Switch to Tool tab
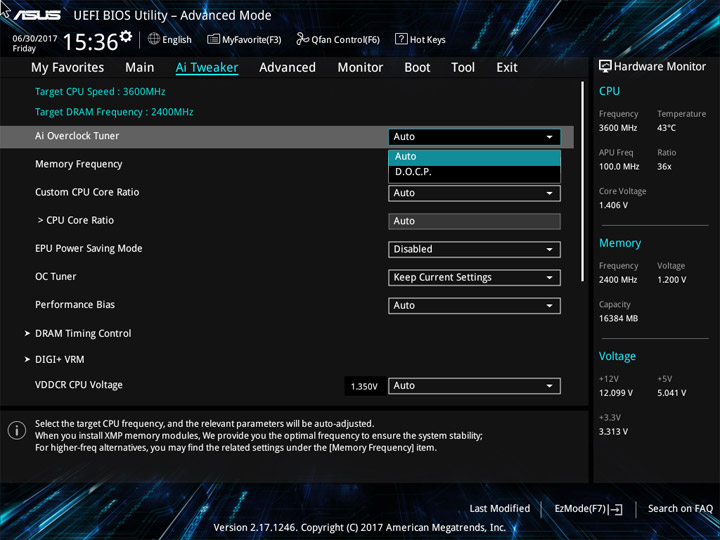The height and width of the screenshot is (540, 720). (x=463, y=68)
